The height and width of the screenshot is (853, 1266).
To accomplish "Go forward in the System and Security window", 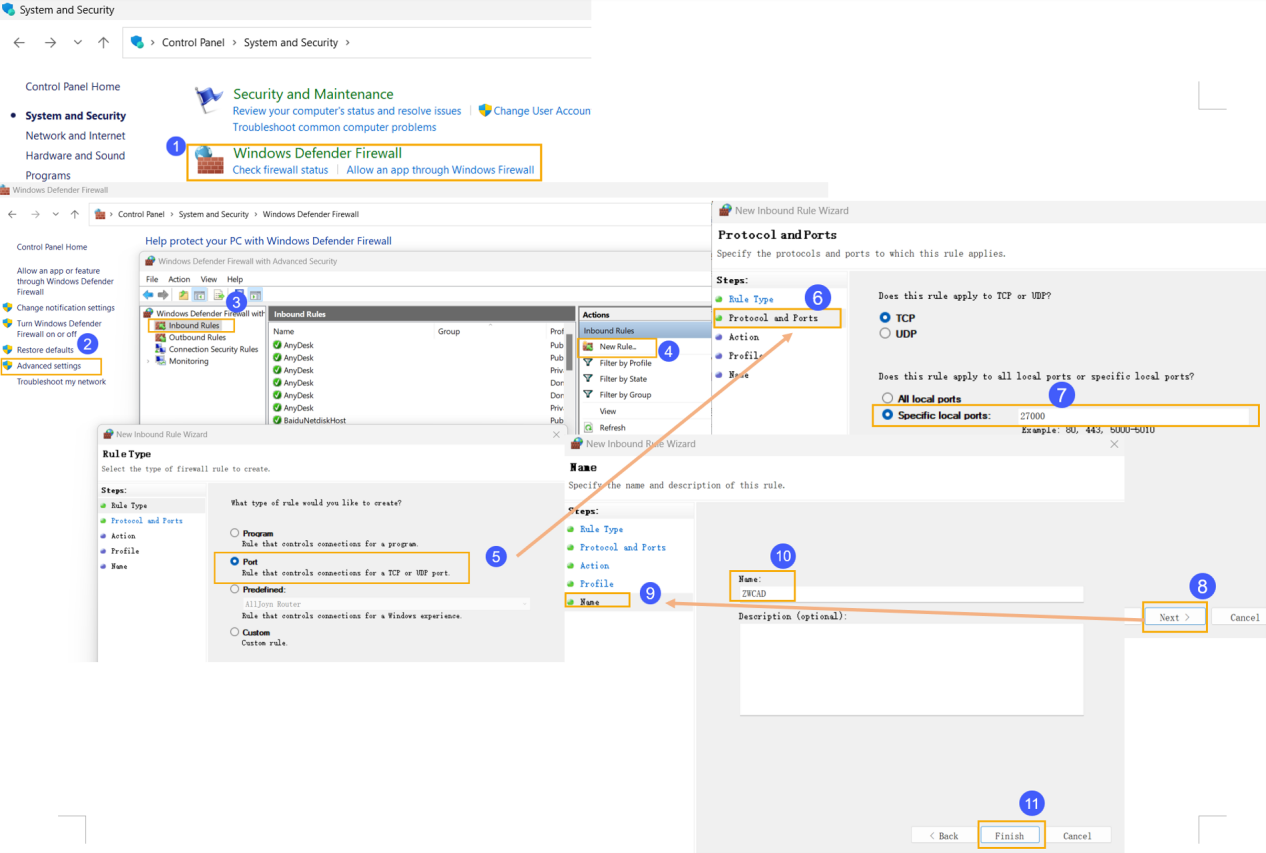I will point(50,43).
